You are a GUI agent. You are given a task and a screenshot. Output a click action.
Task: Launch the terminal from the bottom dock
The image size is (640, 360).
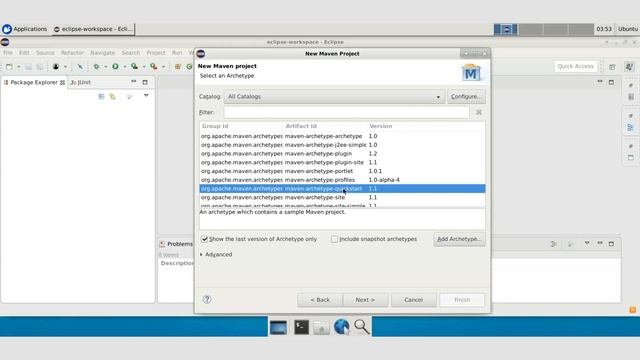pos(301,327)
